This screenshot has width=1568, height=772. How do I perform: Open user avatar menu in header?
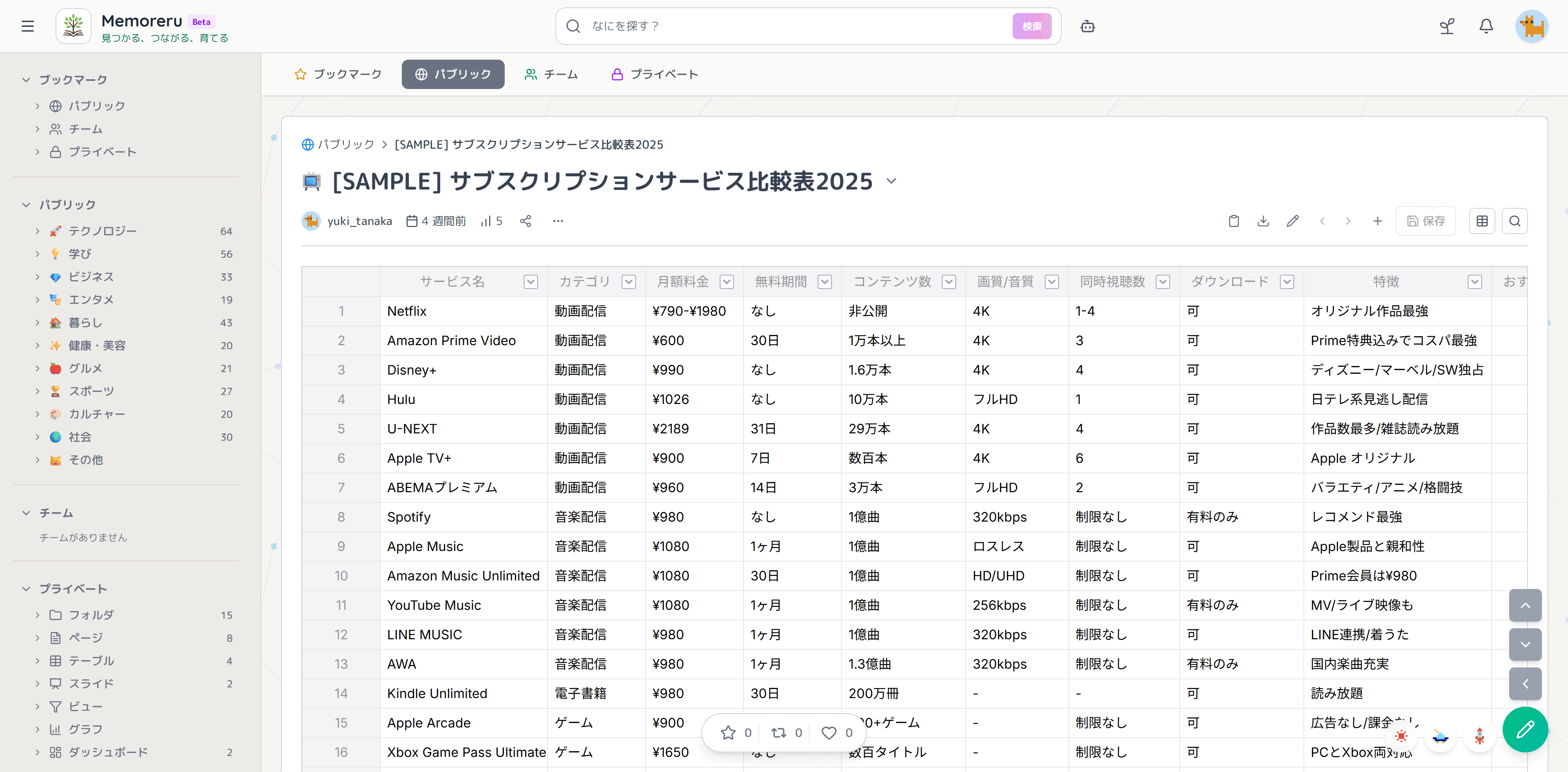[x=1532, y=26]
